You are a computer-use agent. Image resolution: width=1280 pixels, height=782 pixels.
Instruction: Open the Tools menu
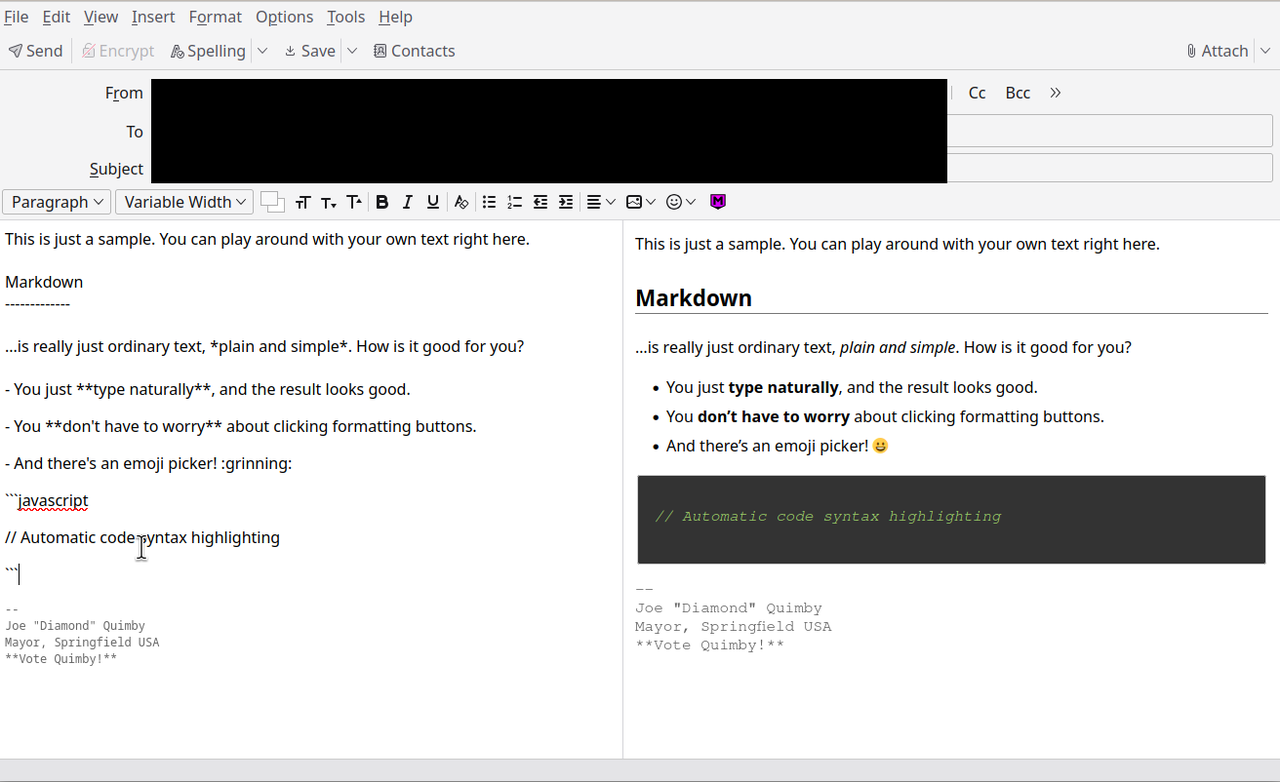[346, 17]
